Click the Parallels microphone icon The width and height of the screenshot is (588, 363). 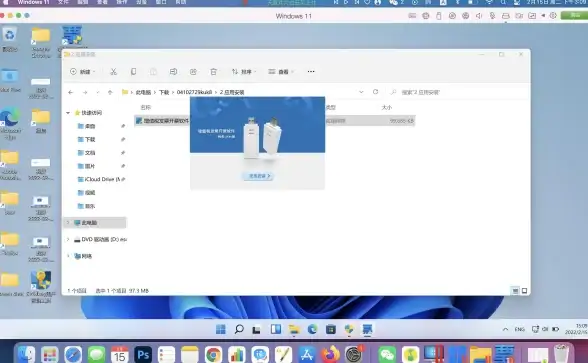492,16
